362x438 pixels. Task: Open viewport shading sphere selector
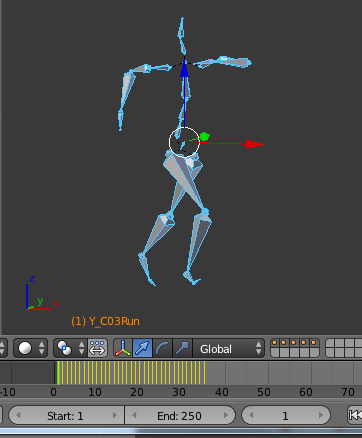point(31,348)
